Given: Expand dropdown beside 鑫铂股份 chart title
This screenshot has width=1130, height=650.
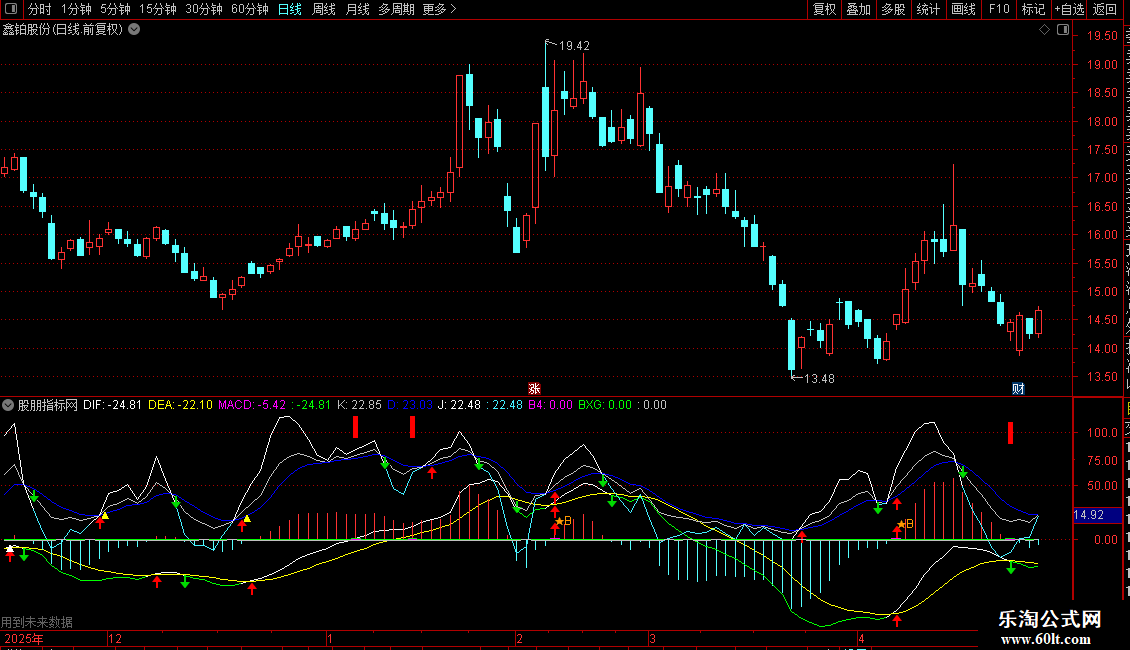Looking at the screenshot, I should pyautogui.click(x=134, y=30).
